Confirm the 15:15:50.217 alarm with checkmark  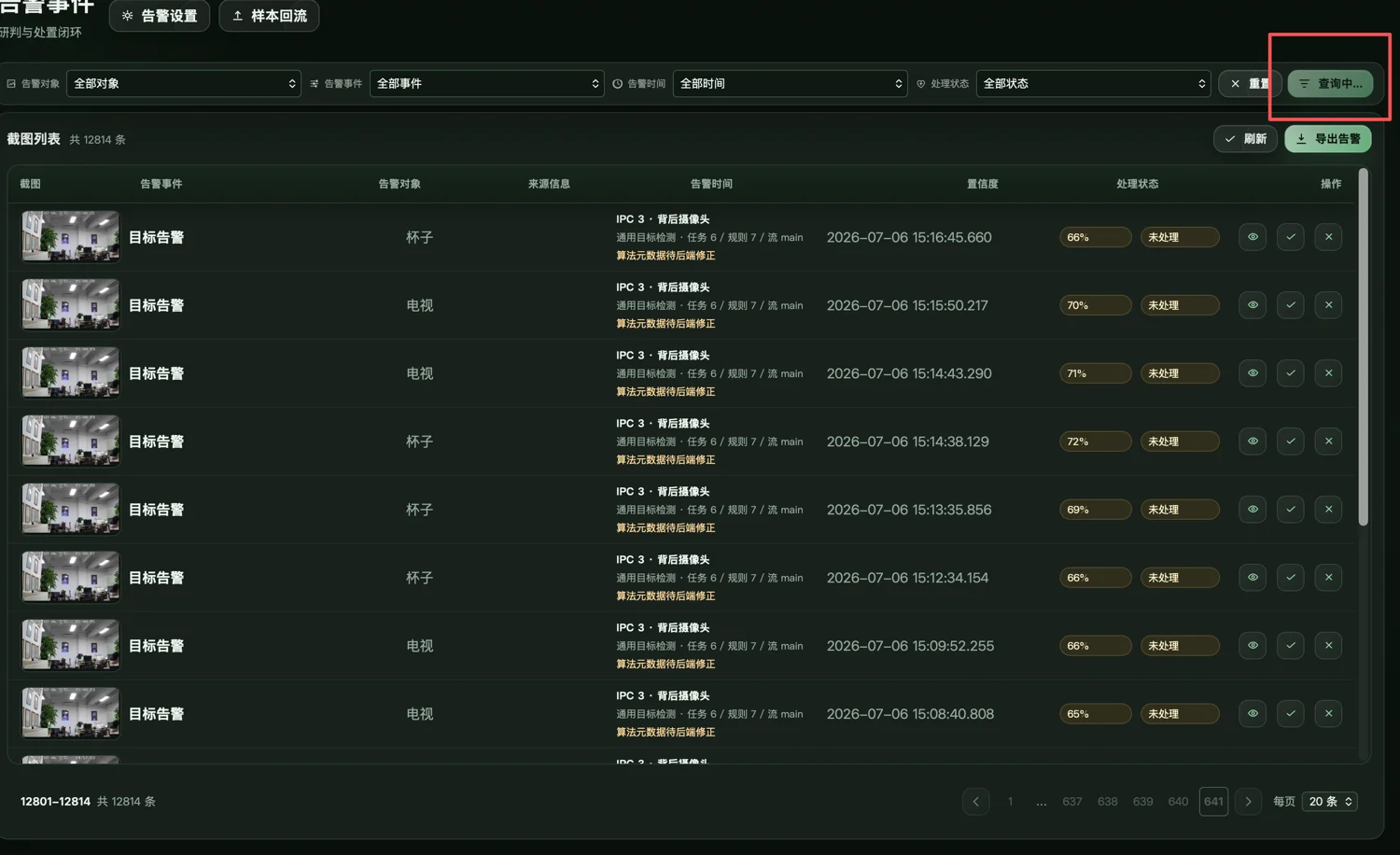(1291, 305)
